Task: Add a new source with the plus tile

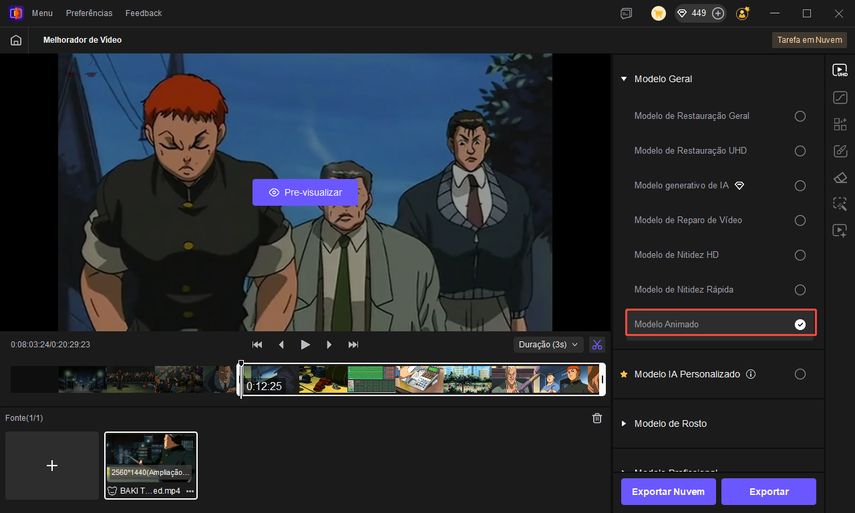Action: pyautogui.click(x=52, y=466)
